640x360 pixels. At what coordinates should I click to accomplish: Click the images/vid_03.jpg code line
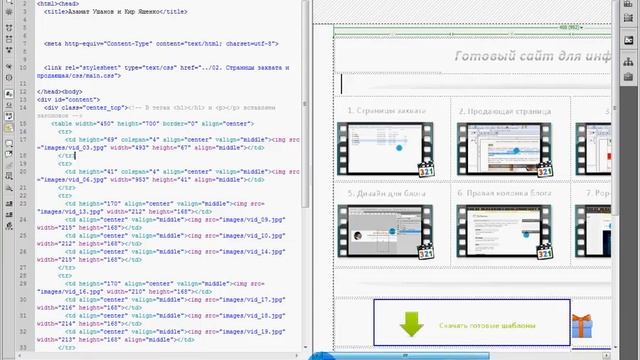tap(168, 144)
